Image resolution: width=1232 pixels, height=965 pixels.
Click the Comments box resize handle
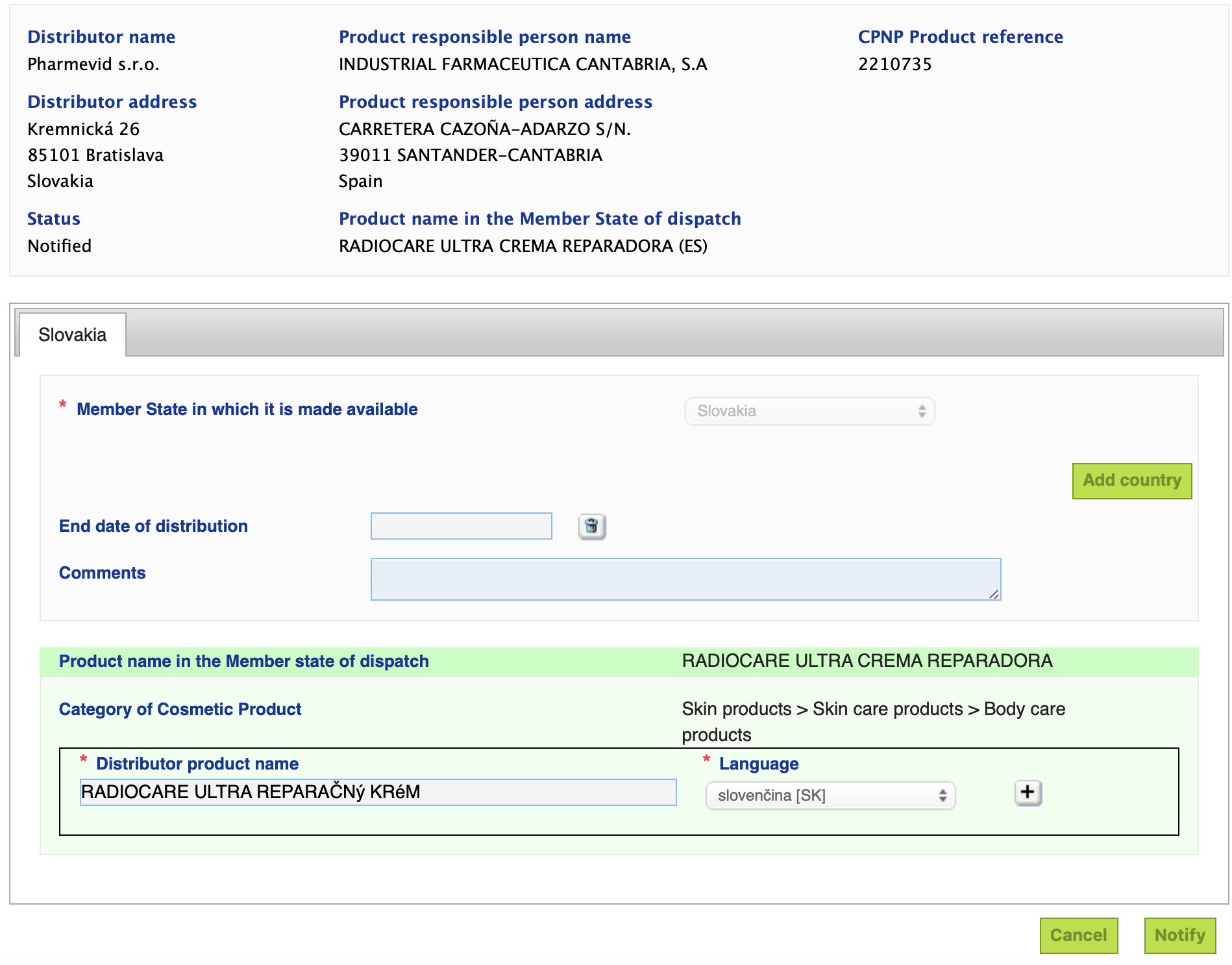994,594
